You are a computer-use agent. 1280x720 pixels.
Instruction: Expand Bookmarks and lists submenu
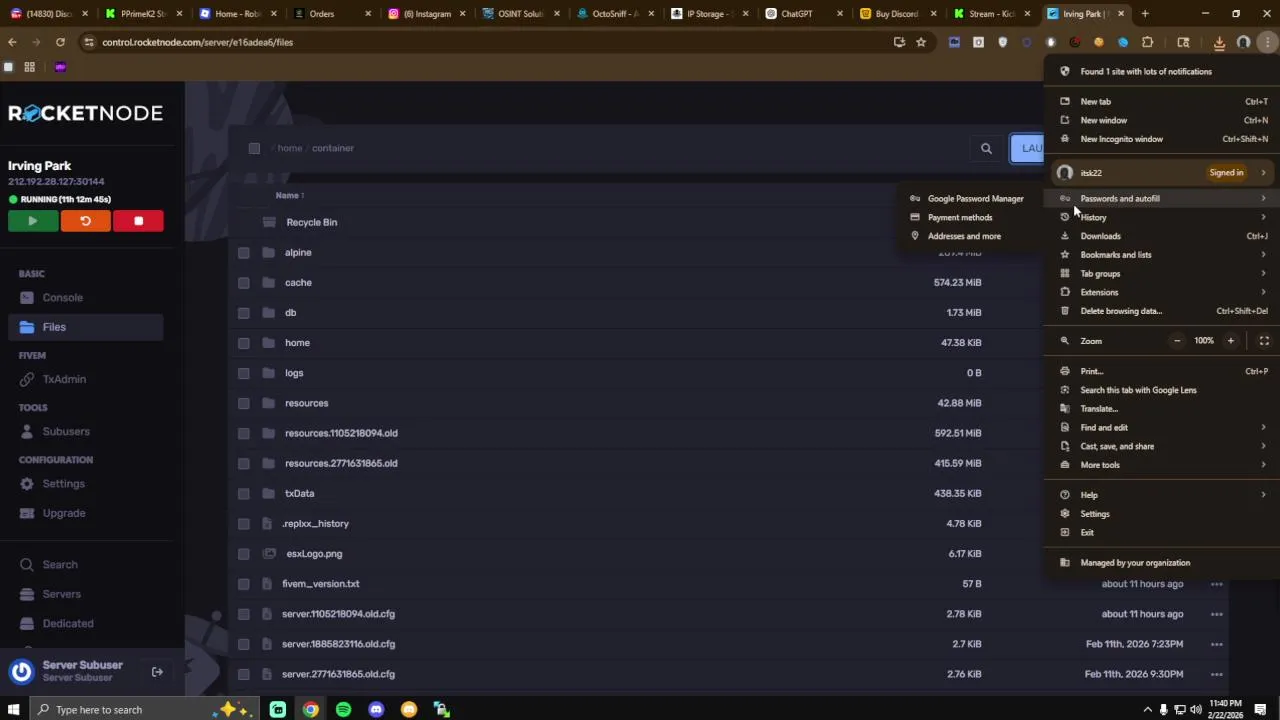click(x=1162, y=255)
